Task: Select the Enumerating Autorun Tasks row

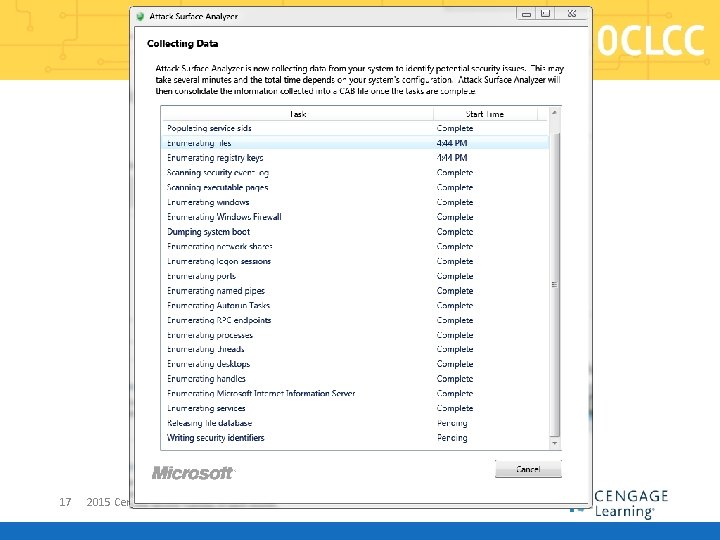Action: pos(355,305)
